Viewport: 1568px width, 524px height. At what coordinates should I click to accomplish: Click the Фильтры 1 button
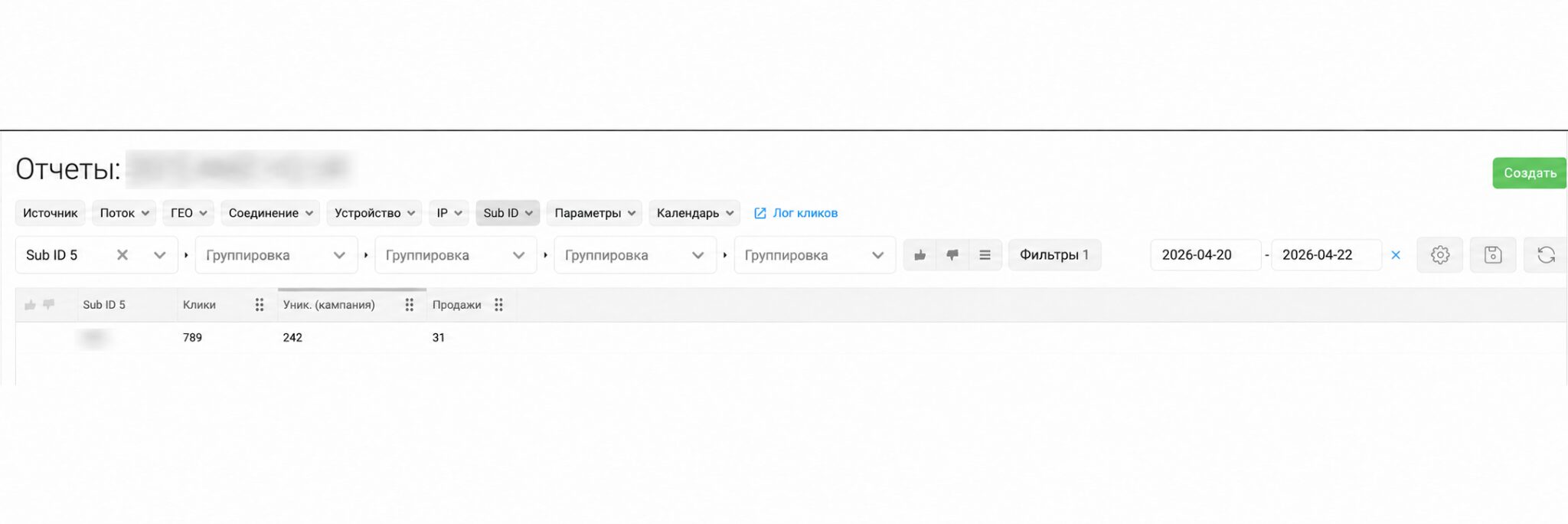tap(1054, 255)
